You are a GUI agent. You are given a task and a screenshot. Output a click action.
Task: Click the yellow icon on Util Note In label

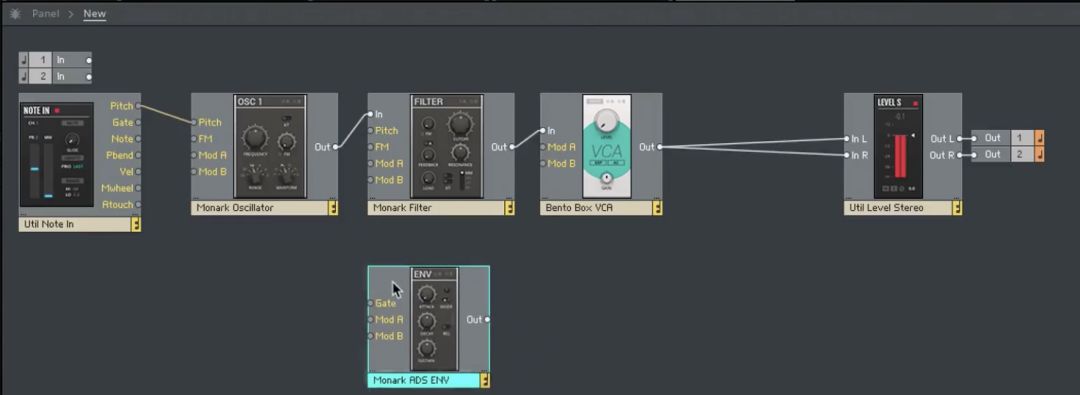[136, 224]
